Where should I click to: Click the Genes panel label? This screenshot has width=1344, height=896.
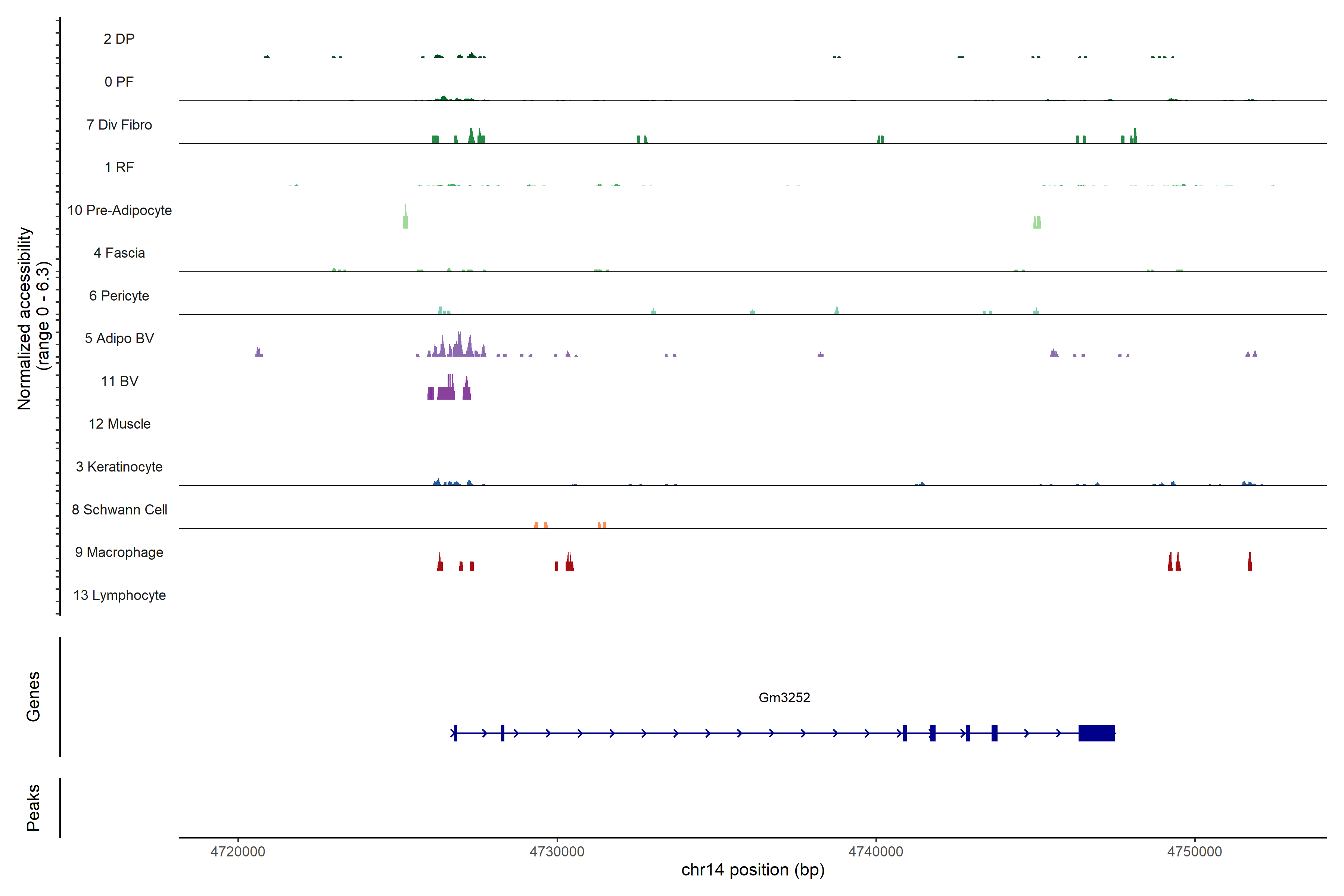click(33, 696)
